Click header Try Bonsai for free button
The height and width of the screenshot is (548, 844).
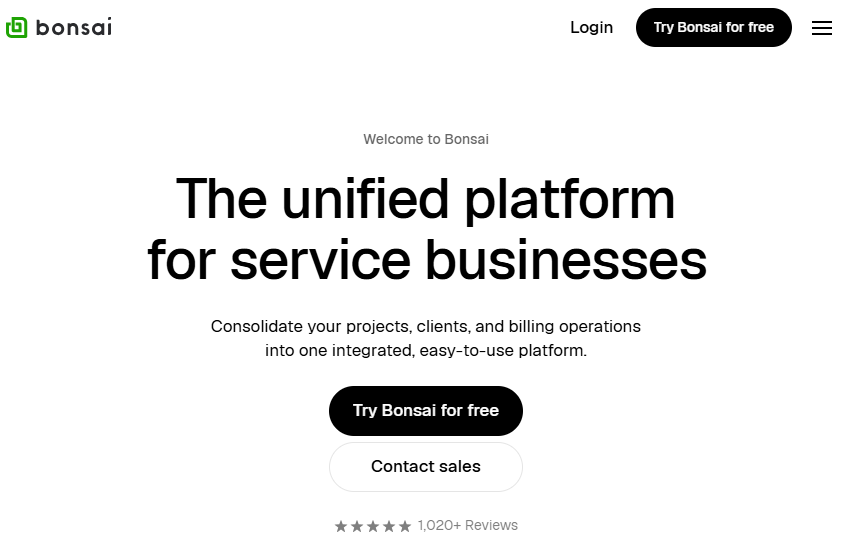tap(714, 27)
